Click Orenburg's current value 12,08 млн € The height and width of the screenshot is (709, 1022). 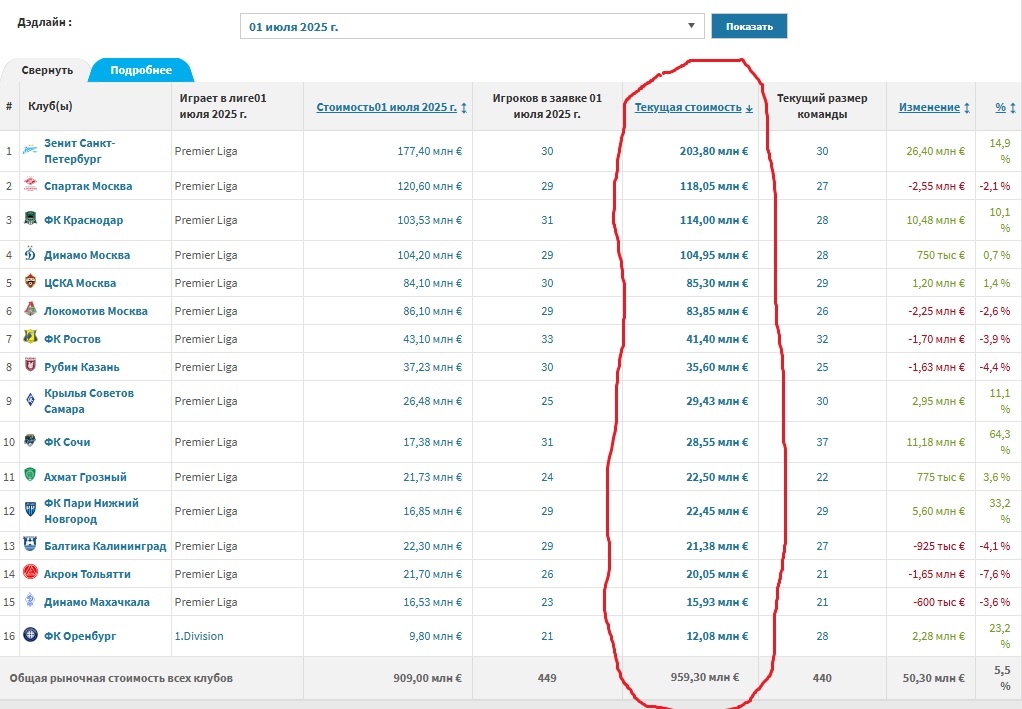tap(717, 636)
